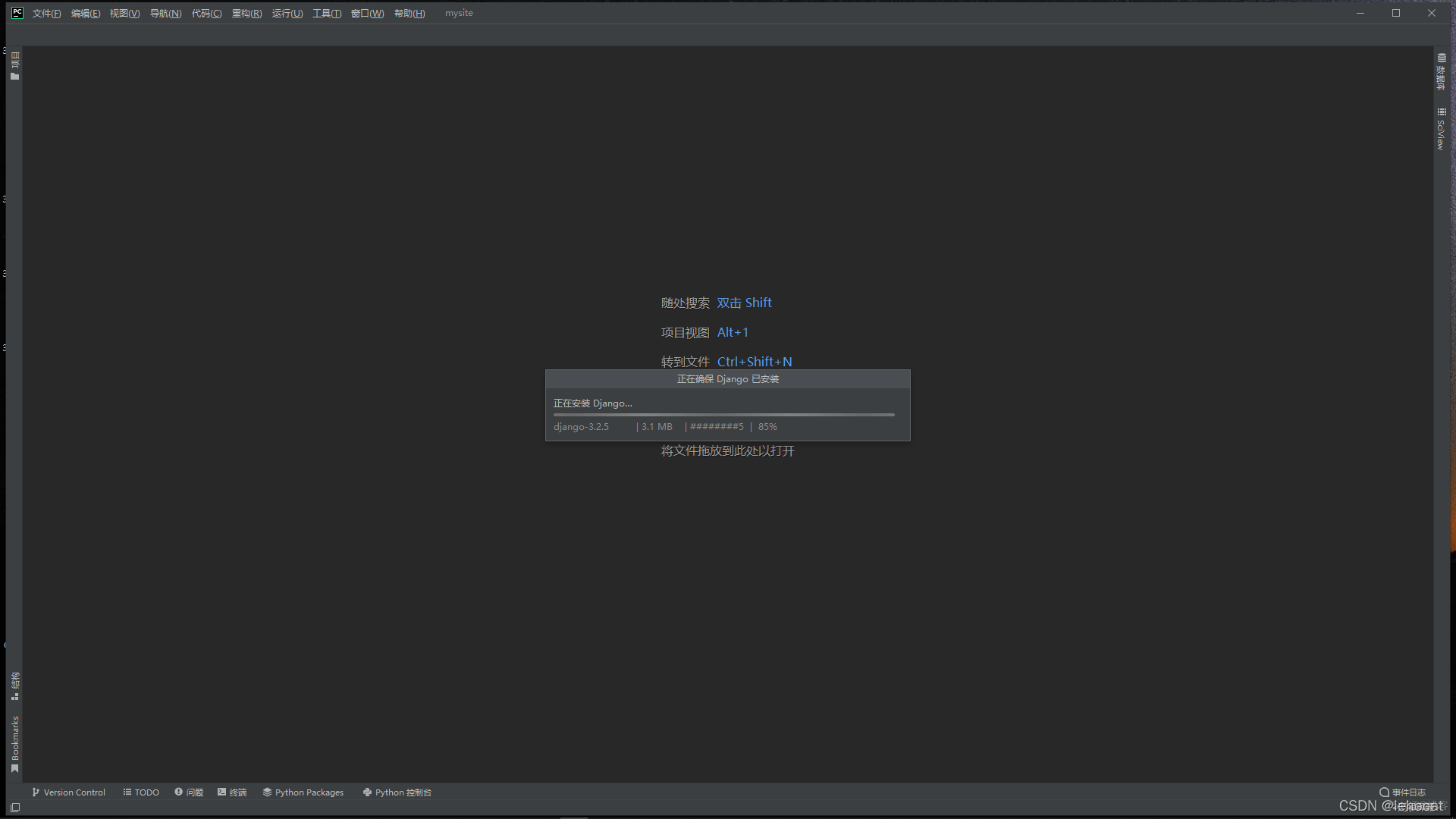The image size is (1456, 819).
Task: Click the 终端 panel icon
Action: pyautogui.click(x=232, y=792)
